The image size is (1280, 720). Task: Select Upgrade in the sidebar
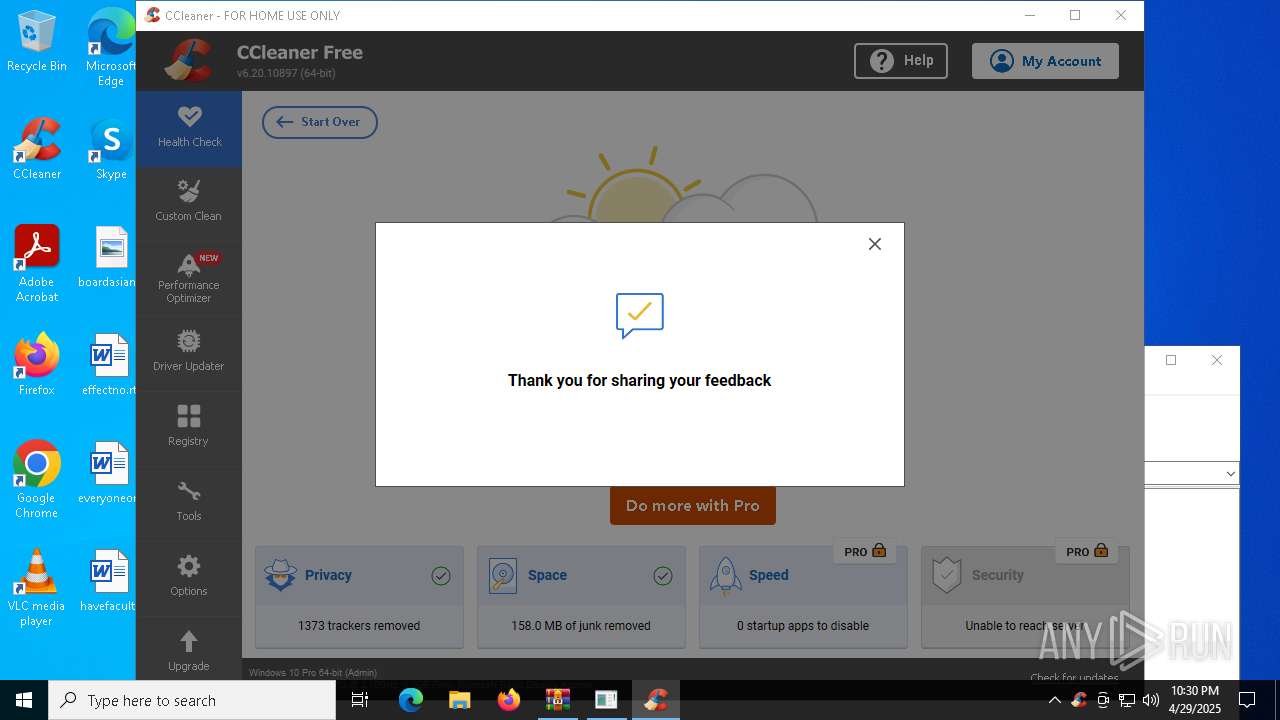pos(189,650)
